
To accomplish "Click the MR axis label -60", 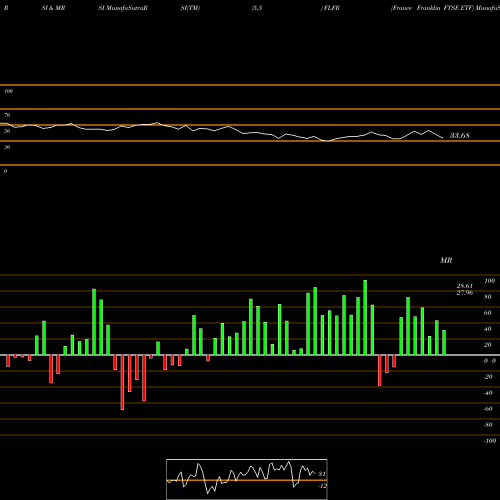I will [488, 409].
